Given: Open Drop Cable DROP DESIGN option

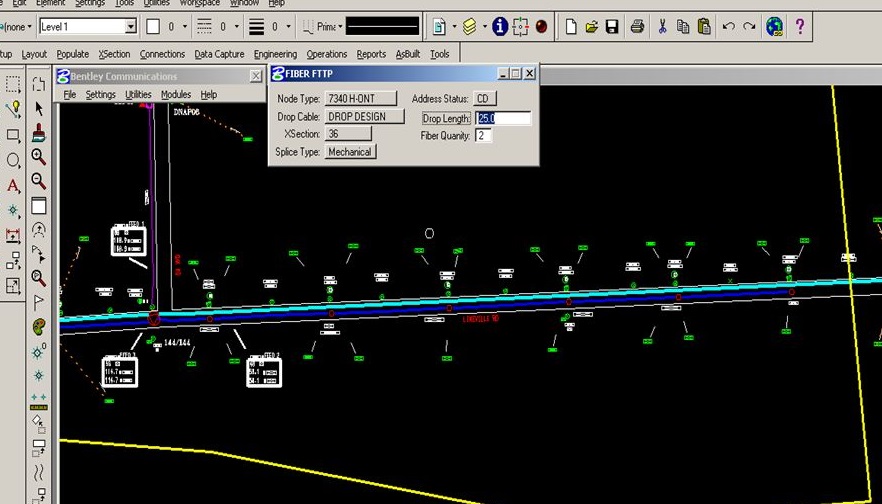Looking at the screenshot, I should pyautogui.click(x=364, y=116).
